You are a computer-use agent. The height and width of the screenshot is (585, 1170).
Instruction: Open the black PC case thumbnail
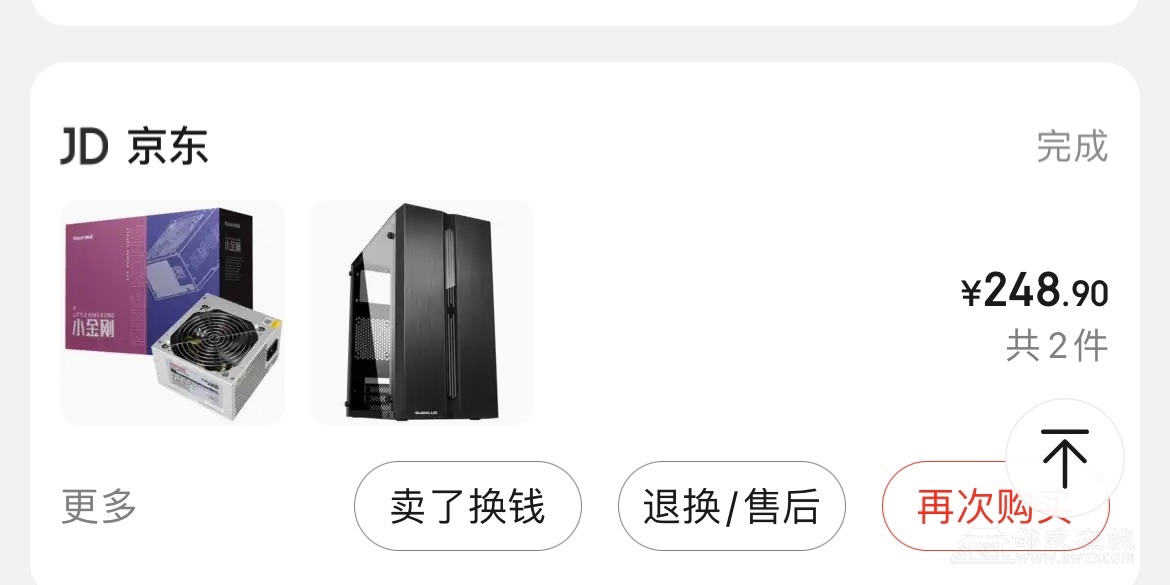click(422, 313)
